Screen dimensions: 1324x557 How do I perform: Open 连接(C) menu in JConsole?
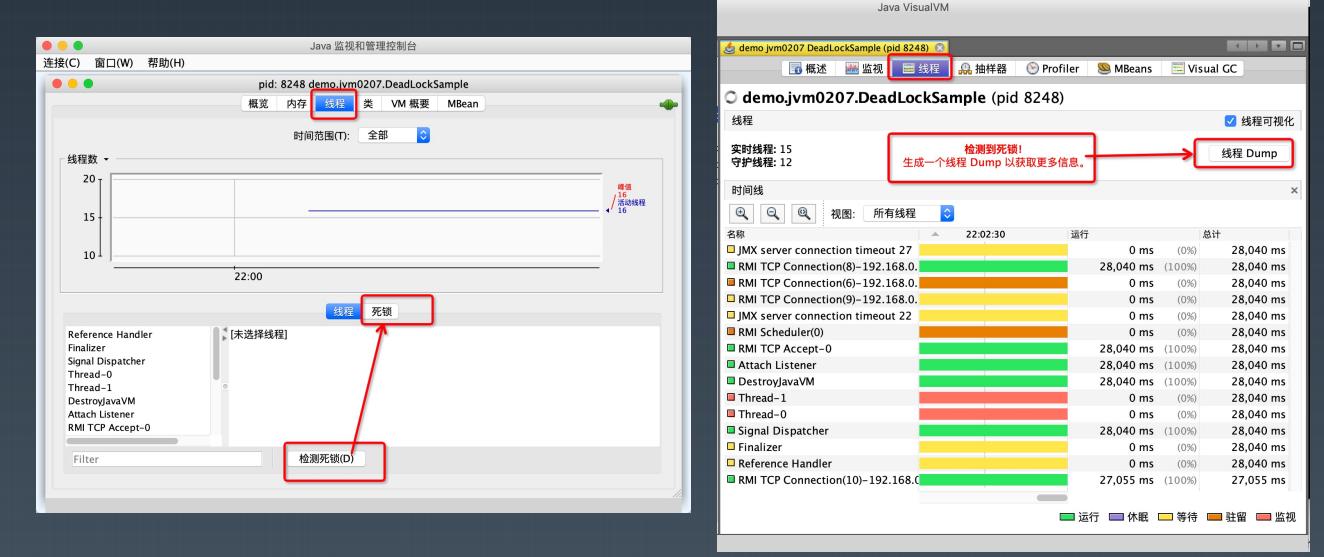point(61,62)
